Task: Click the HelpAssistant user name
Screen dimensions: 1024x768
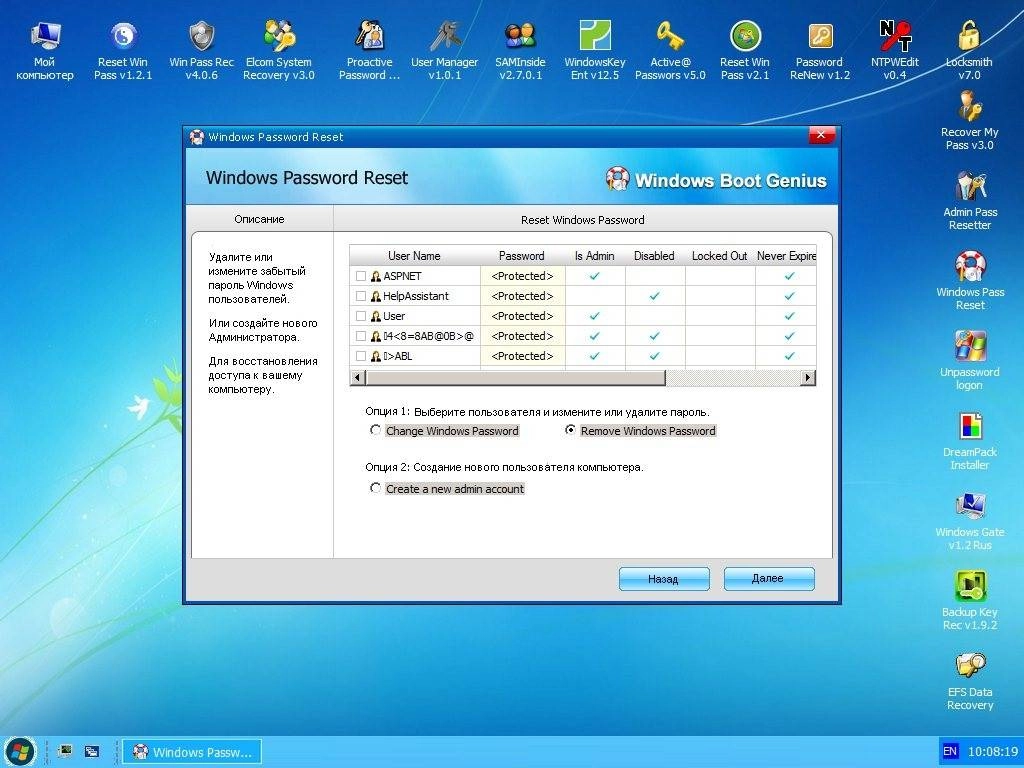Action: tap(416, 296)
